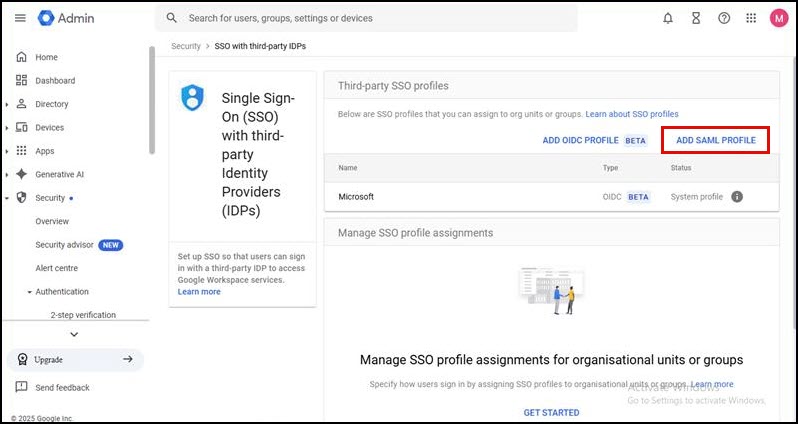
Task: Click ADD SAML PROFILE button
Action: (x=716, y=140)
